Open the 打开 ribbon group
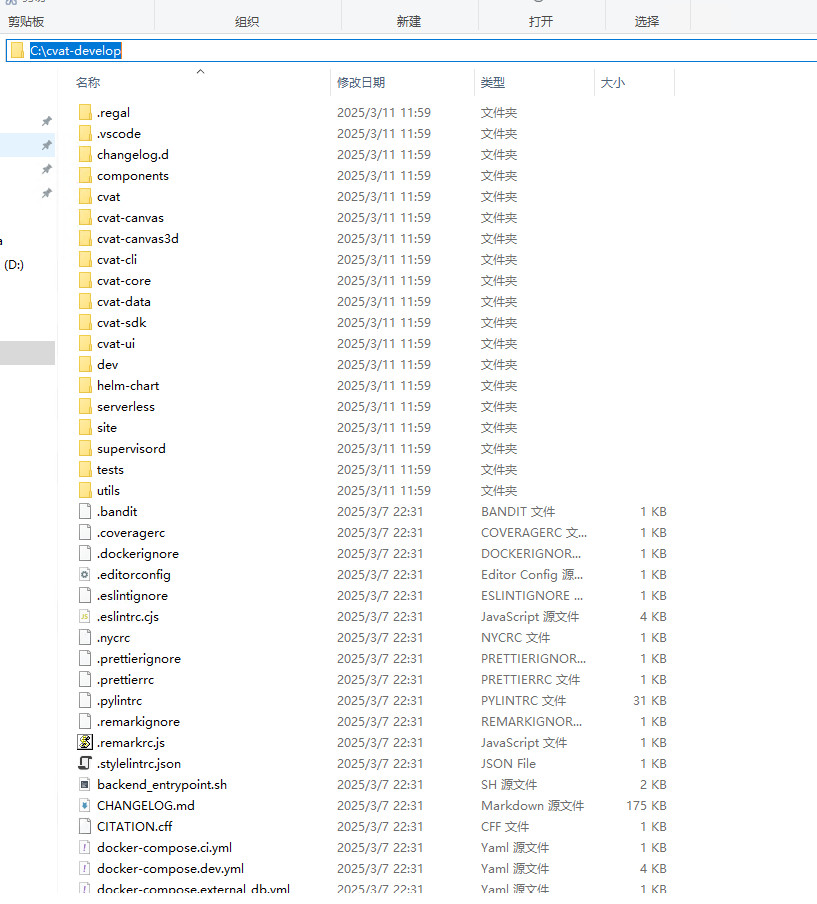 pos(541,21)
